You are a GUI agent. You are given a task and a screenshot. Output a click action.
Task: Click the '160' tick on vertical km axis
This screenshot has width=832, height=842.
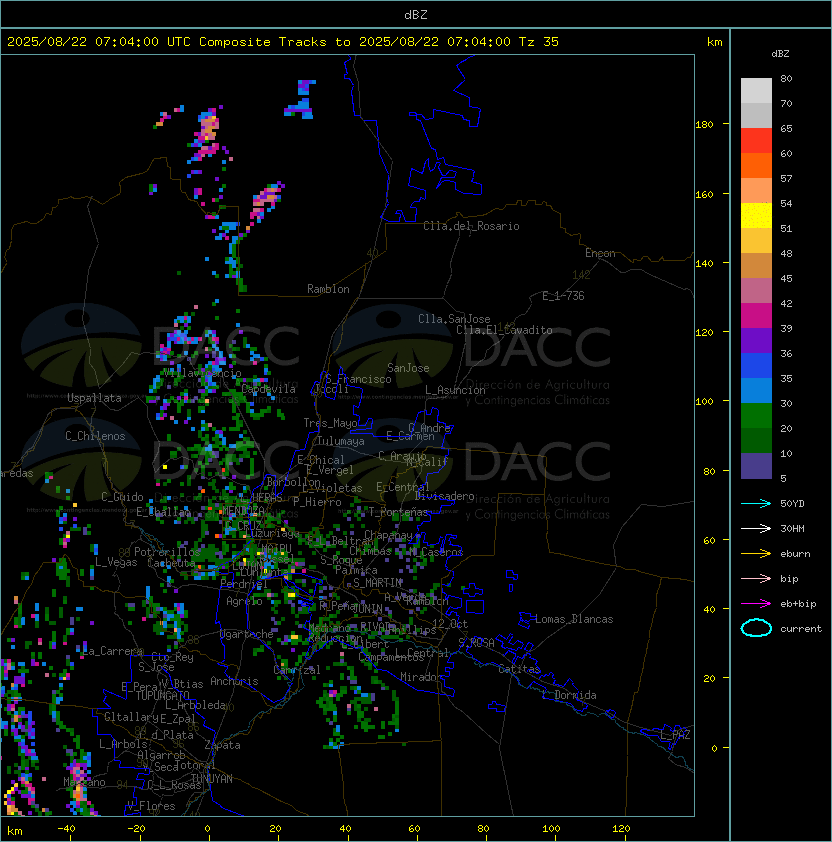pos(704,194)
